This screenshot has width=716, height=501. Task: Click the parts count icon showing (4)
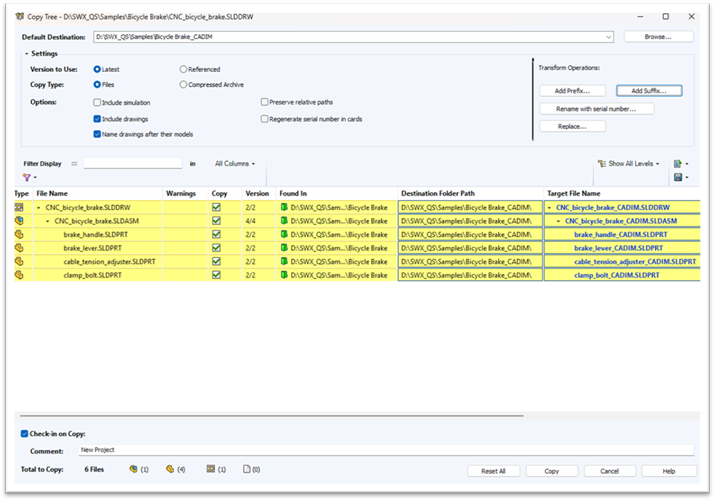[170, 469]
